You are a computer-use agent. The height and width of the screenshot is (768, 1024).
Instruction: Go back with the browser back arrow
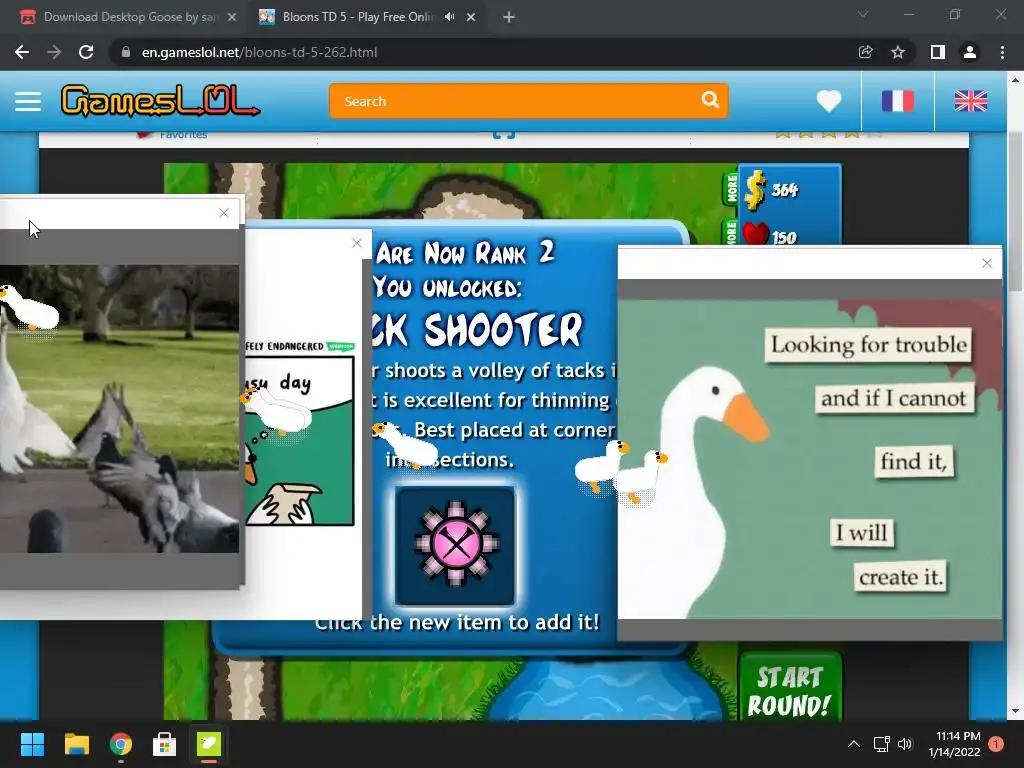coord(22,52)
